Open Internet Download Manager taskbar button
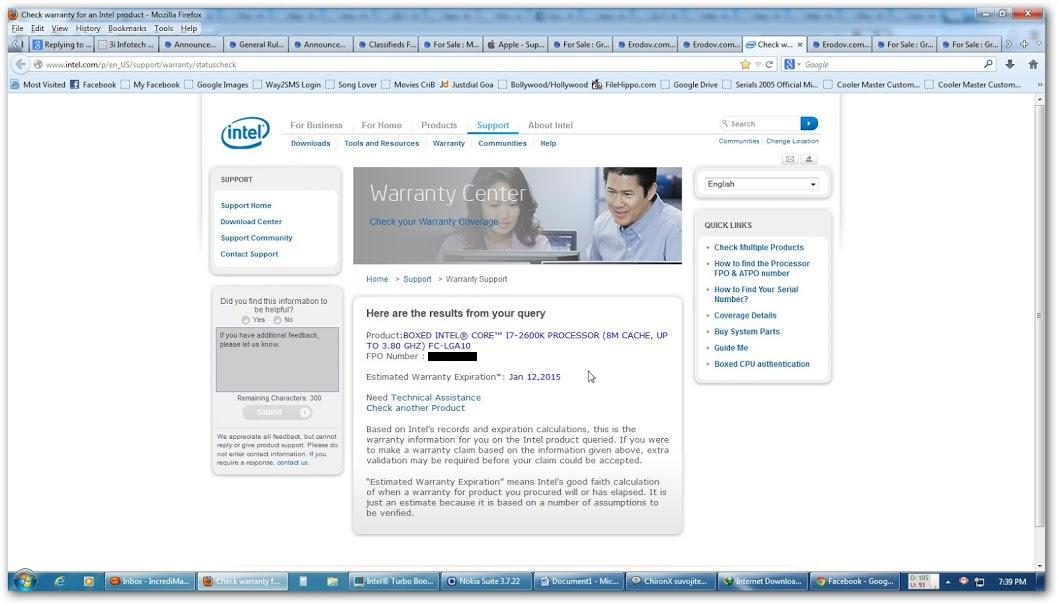Screen dimensions: 1058x604 [762, 581]
